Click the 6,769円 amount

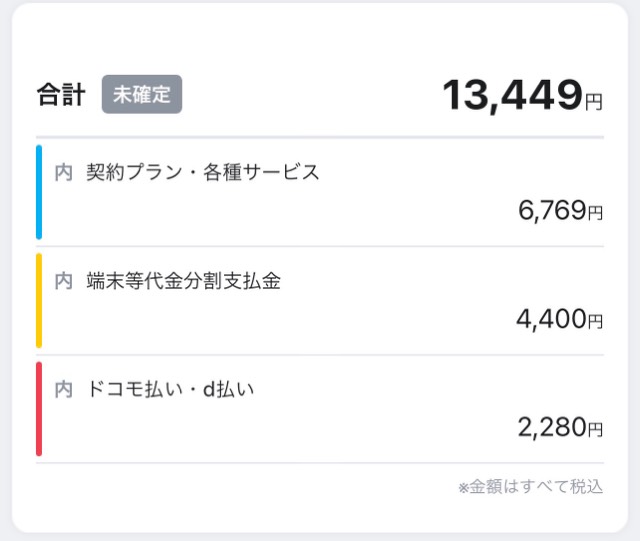point(560,211)
